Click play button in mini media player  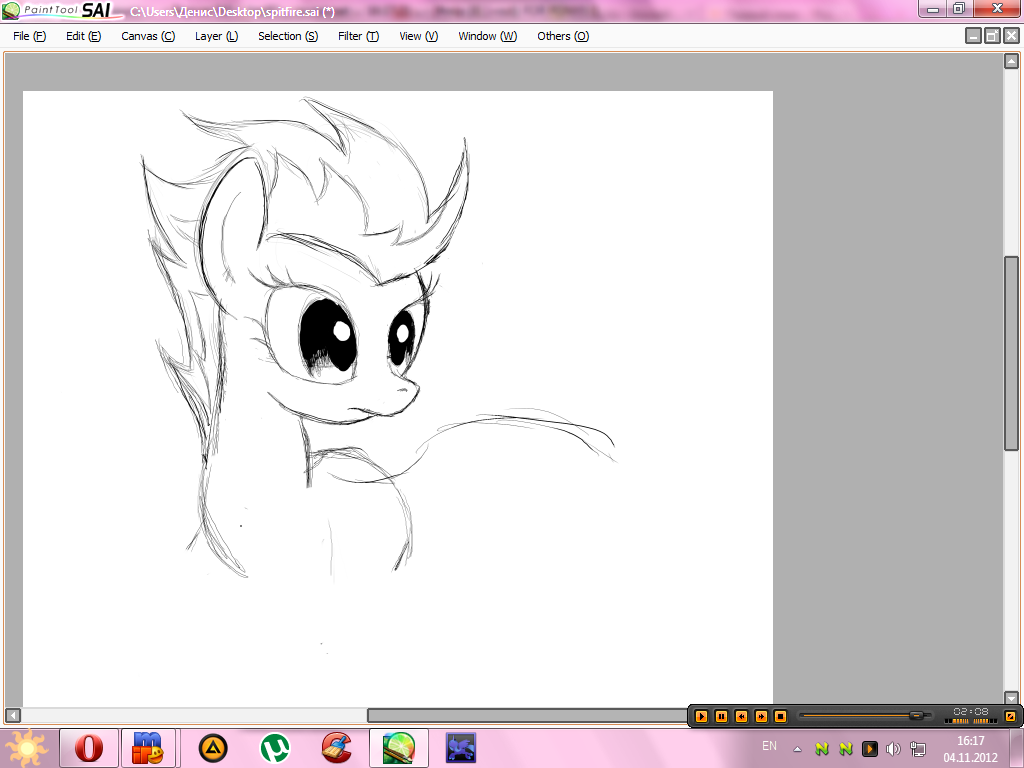pyautogui.click(x=701, y=716)
